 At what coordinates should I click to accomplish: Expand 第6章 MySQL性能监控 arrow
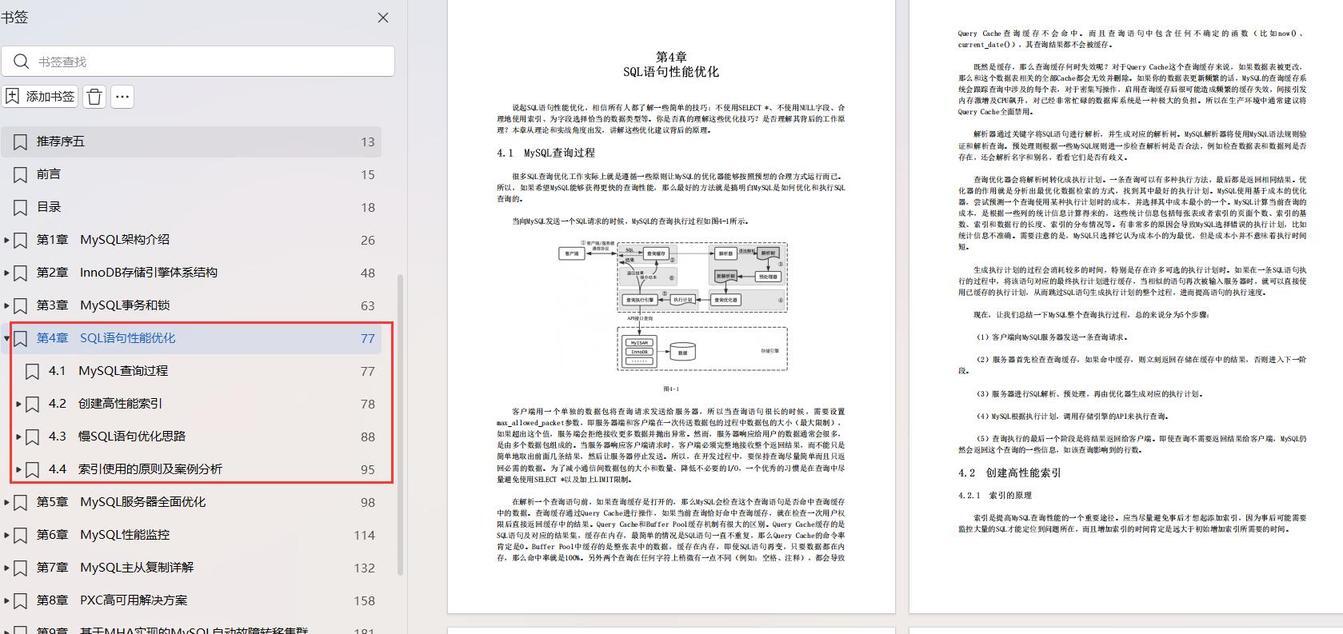[x=6, y=535]
